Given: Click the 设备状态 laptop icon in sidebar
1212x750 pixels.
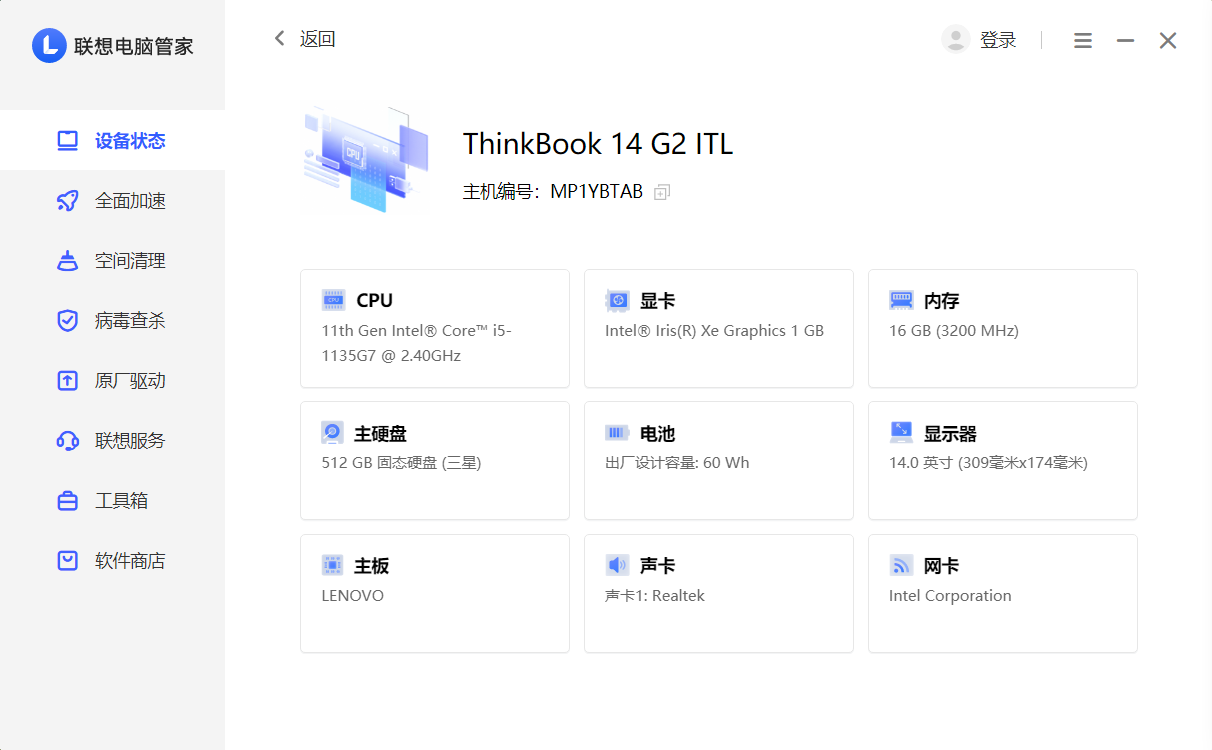Looking at the screenshot, I should [x=67, y=141].
